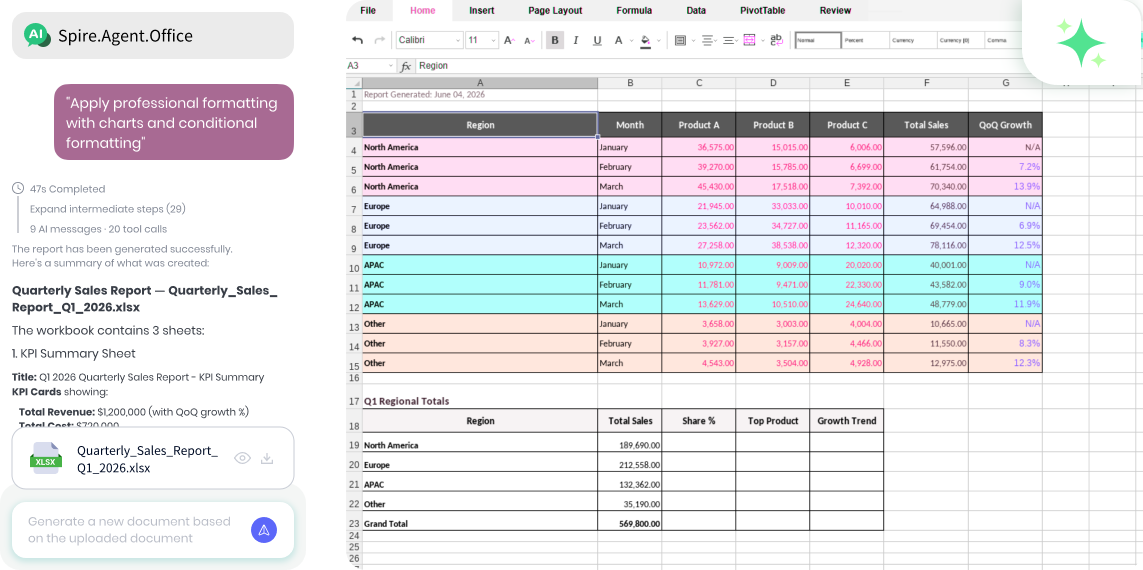Click cell with value 57,596.00
This screenshot has width=1143, height=570.
click(926, 147)
